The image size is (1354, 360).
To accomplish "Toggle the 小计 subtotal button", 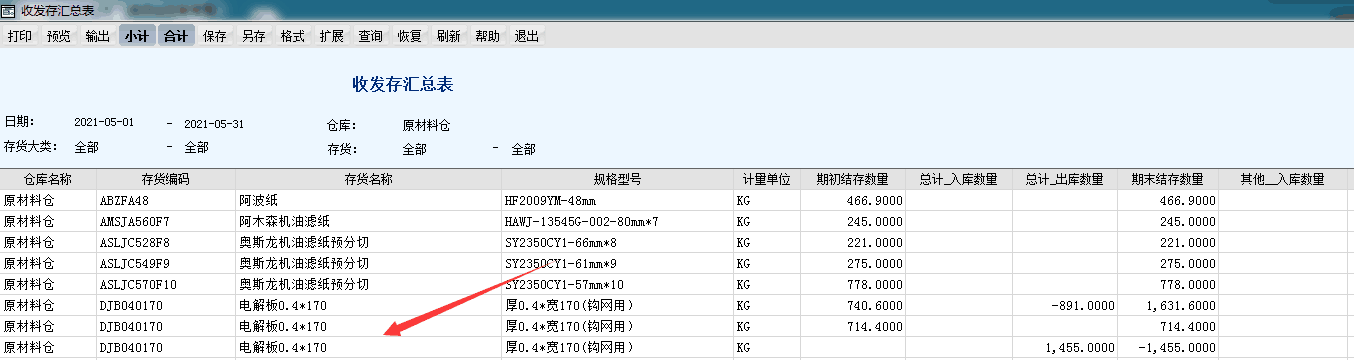I will (x=137, y=36).
